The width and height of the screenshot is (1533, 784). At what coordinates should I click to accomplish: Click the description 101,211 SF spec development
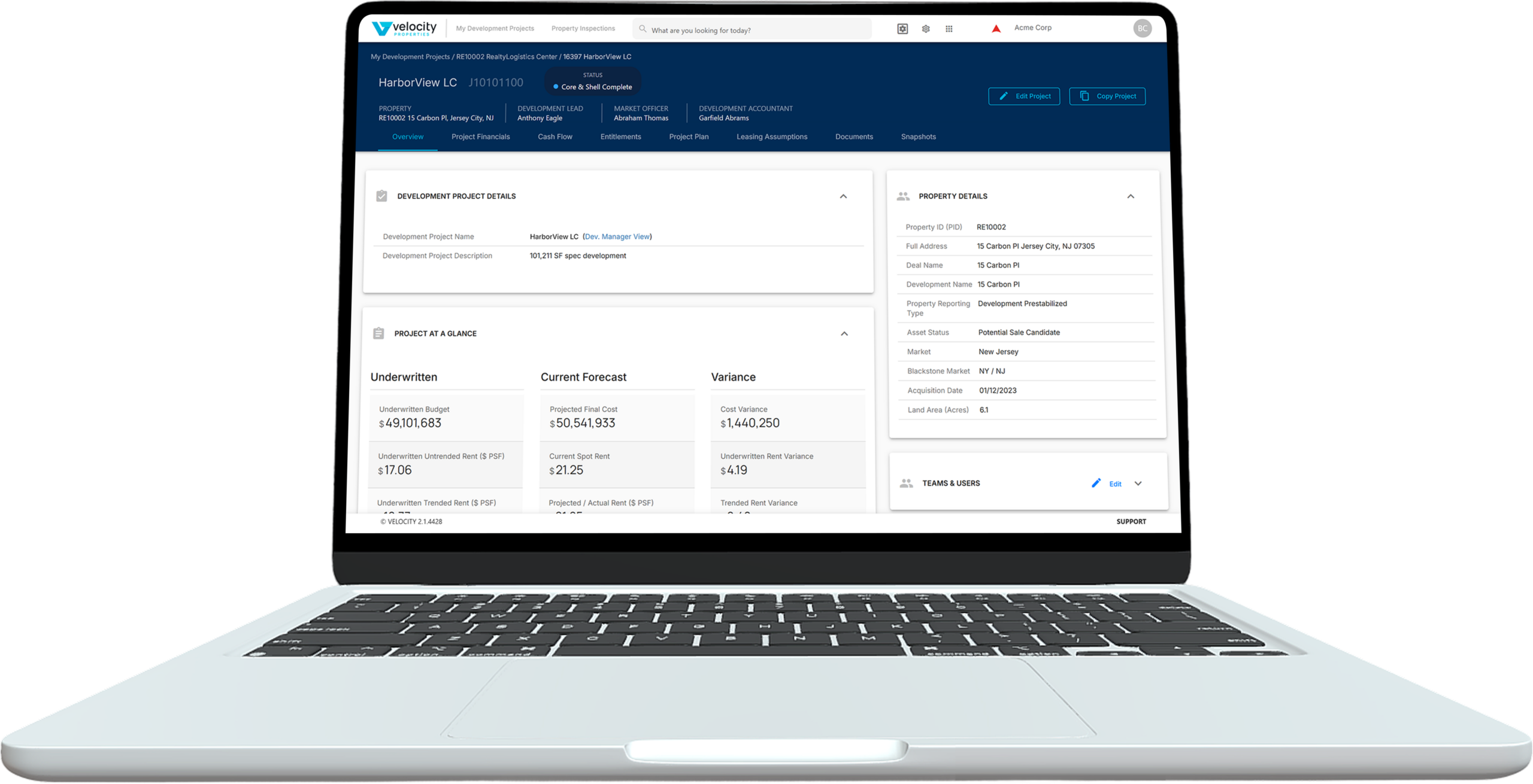click(x=578, y=256)
